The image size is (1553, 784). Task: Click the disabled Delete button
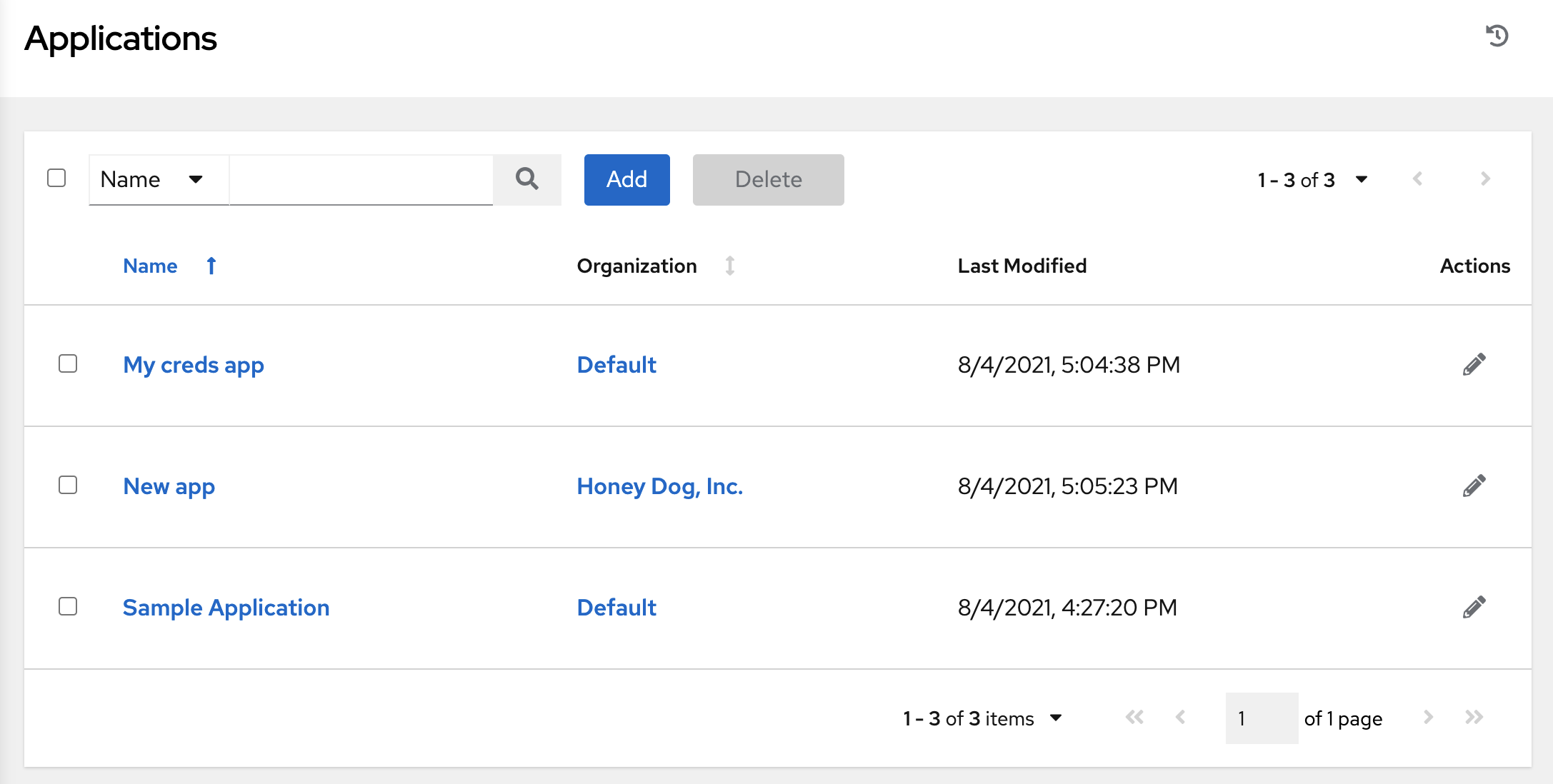click(x=768, y=179)
